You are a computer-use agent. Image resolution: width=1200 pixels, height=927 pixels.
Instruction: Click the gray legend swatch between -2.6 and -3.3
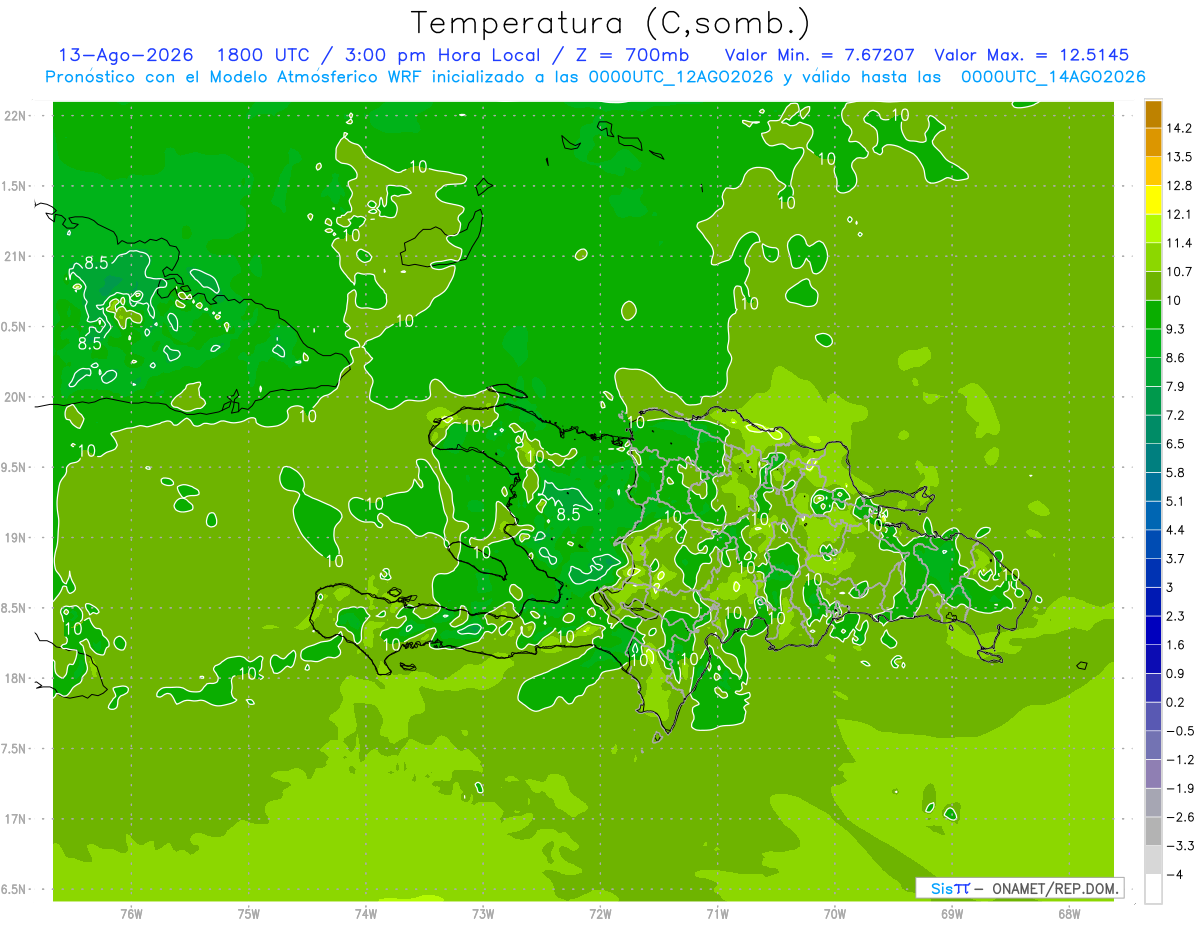coord(1153,832)
